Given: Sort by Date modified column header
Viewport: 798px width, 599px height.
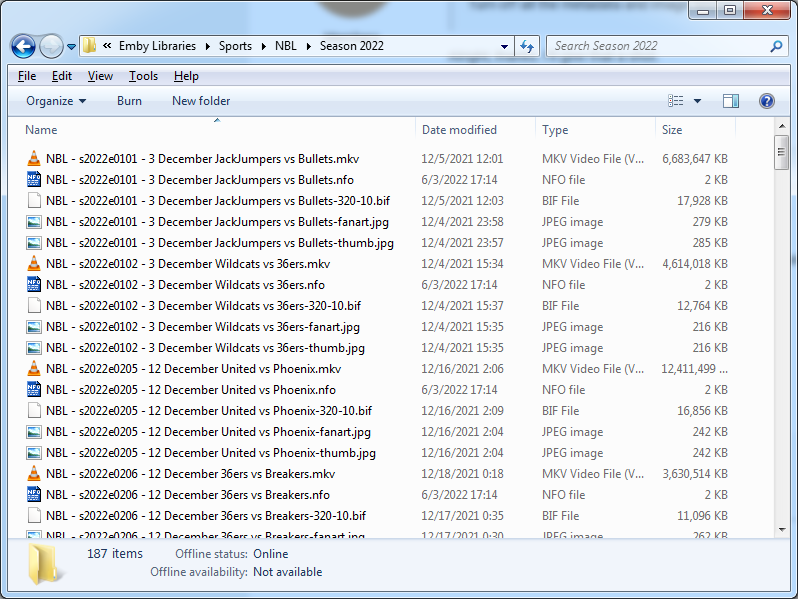Looking at the screenshot, I should pyautogui.click(x=459, y=130).
